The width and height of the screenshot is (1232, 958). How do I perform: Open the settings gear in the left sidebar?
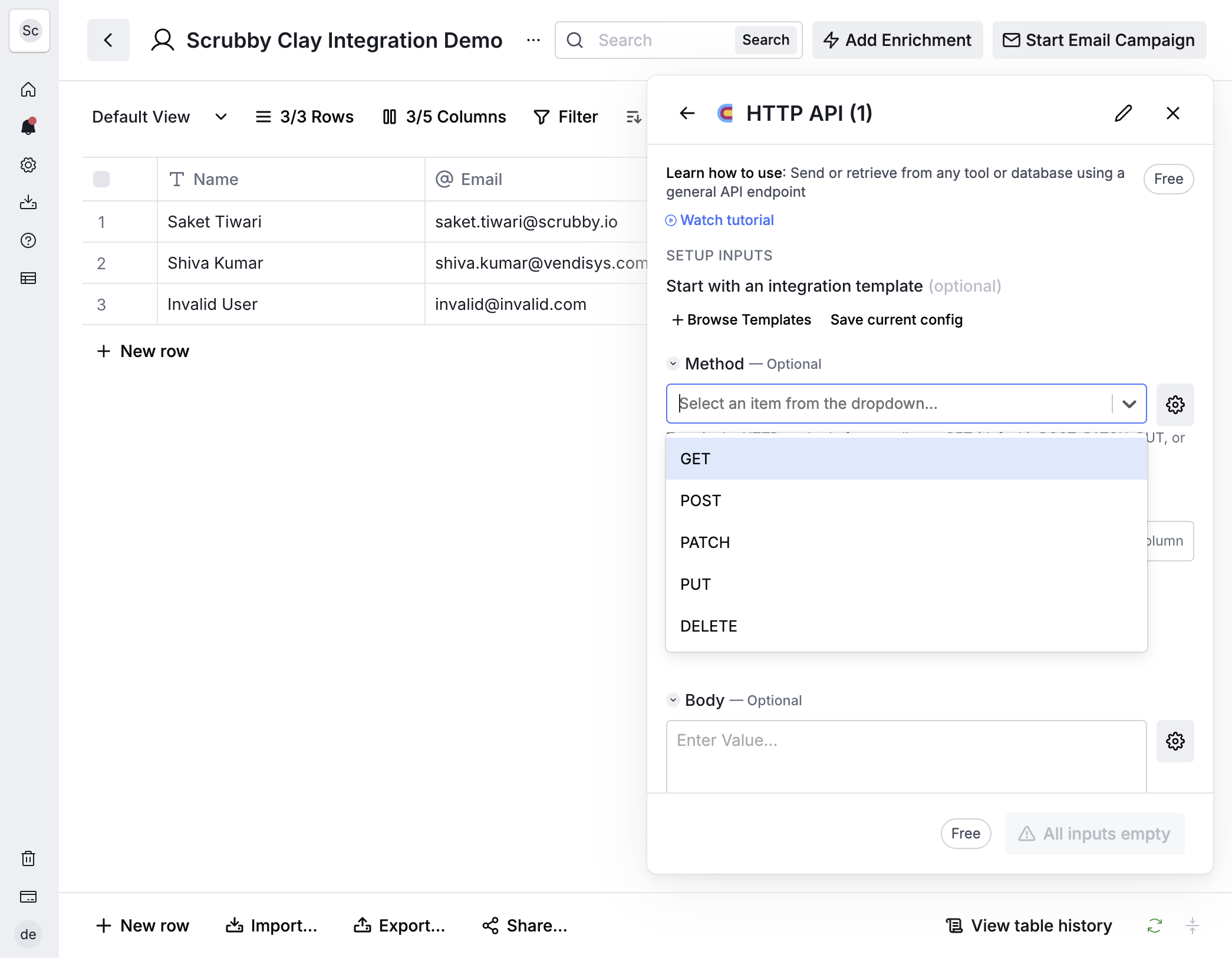click(28, 165)
